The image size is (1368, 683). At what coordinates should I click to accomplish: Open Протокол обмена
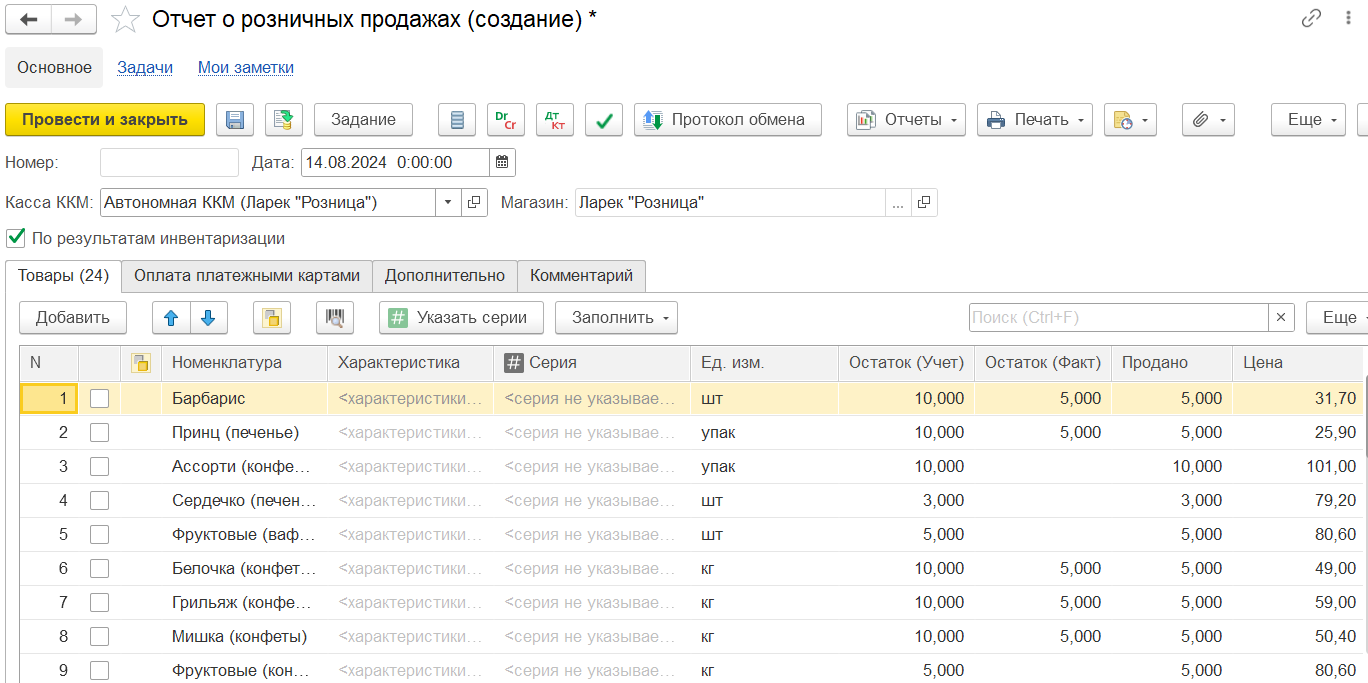point(728,120)
